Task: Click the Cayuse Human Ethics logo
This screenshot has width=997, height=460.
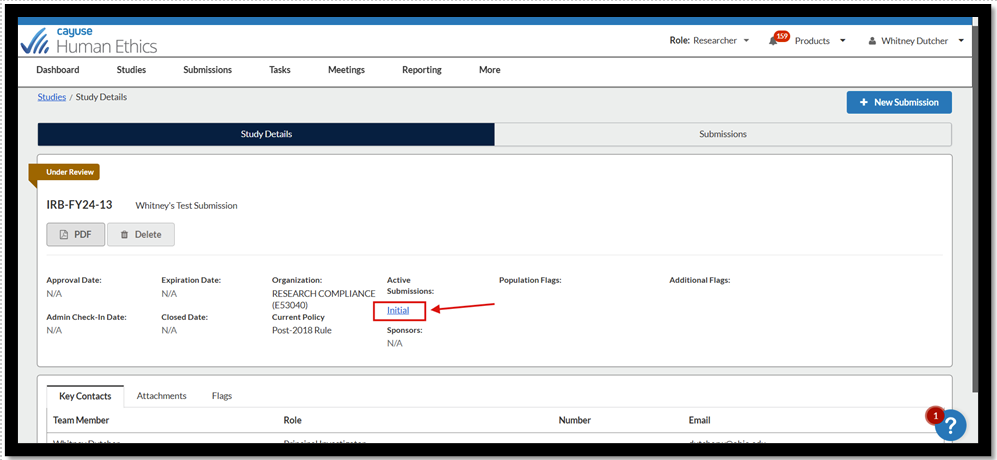Action: [88, 41]
